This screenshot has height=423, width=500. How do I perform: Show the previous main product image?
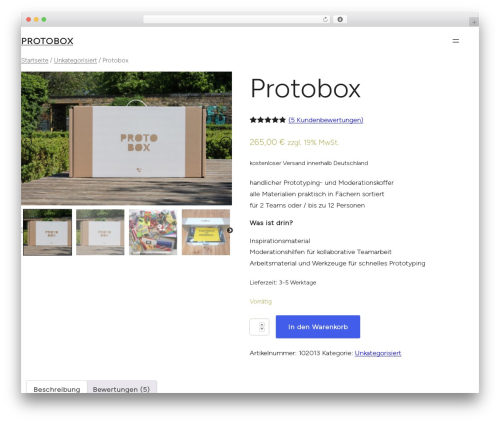click(x=27, y=142)
